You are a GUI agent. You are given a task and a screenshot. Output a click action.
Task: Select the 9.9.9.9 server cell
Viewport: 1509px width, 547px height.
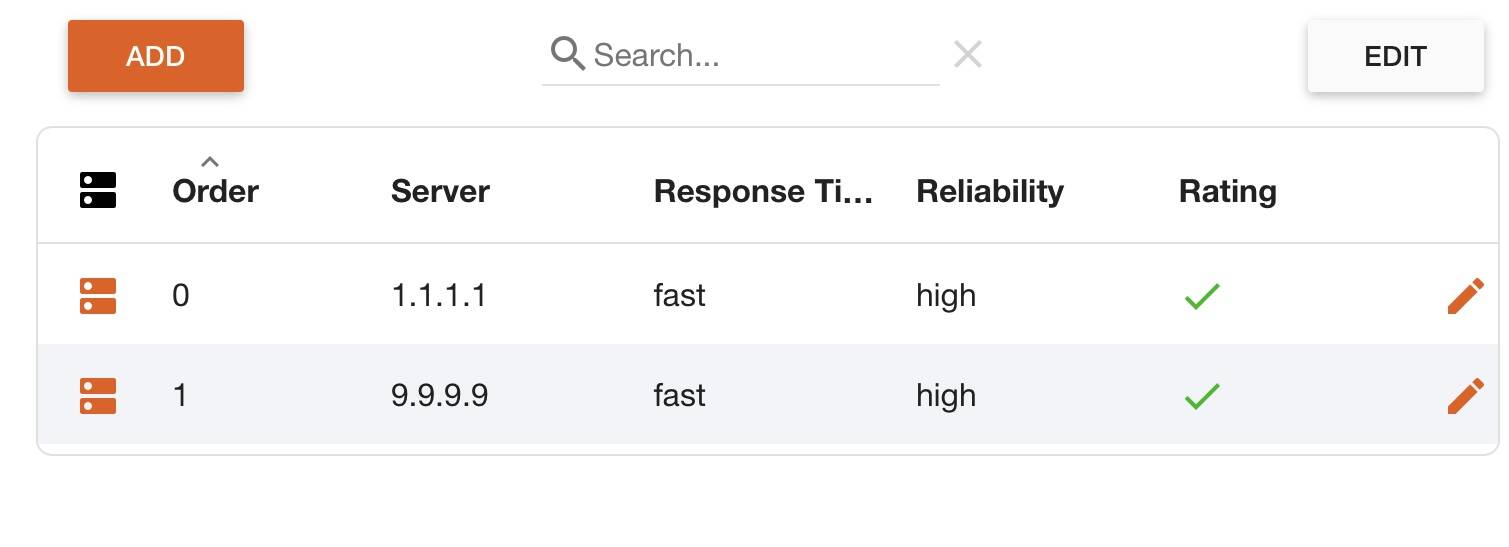pos(440,396)
